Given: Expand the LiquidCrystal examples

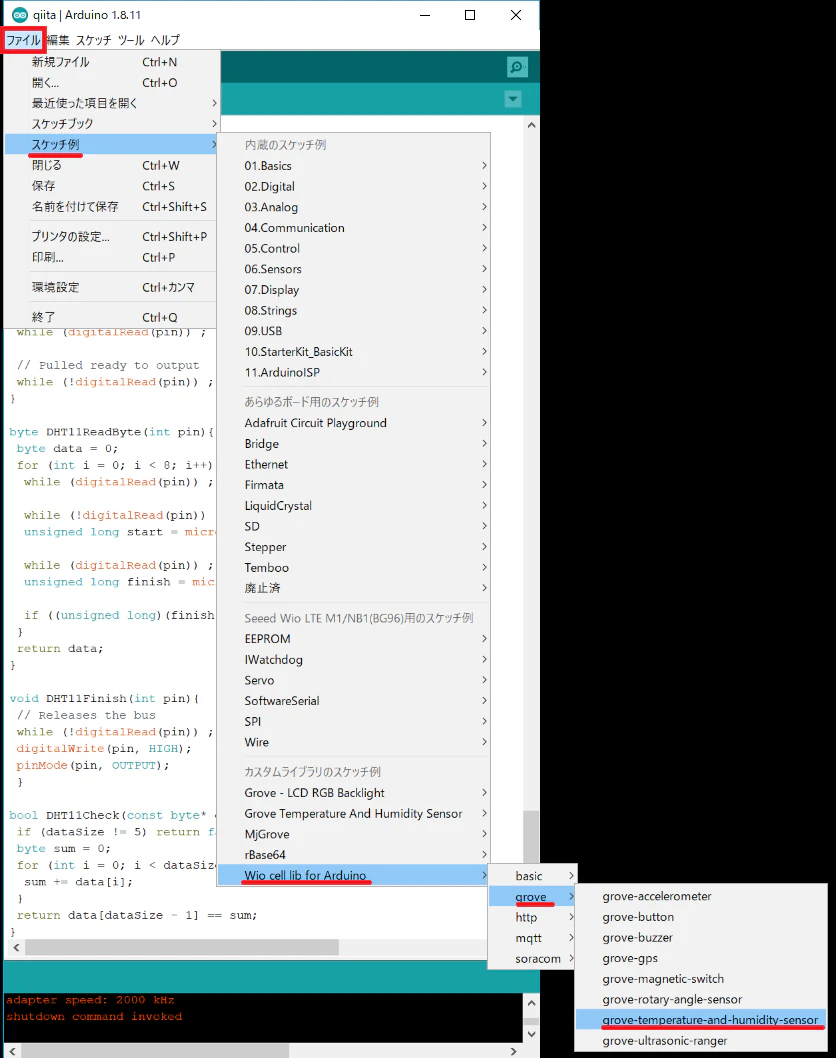Looking at the screenshot, I should (x=354, y=506).
